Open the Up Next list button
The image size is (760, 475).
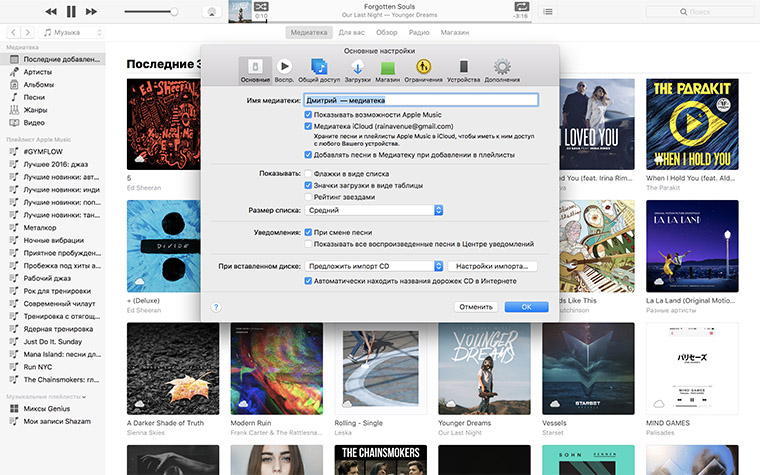point(548,12)
